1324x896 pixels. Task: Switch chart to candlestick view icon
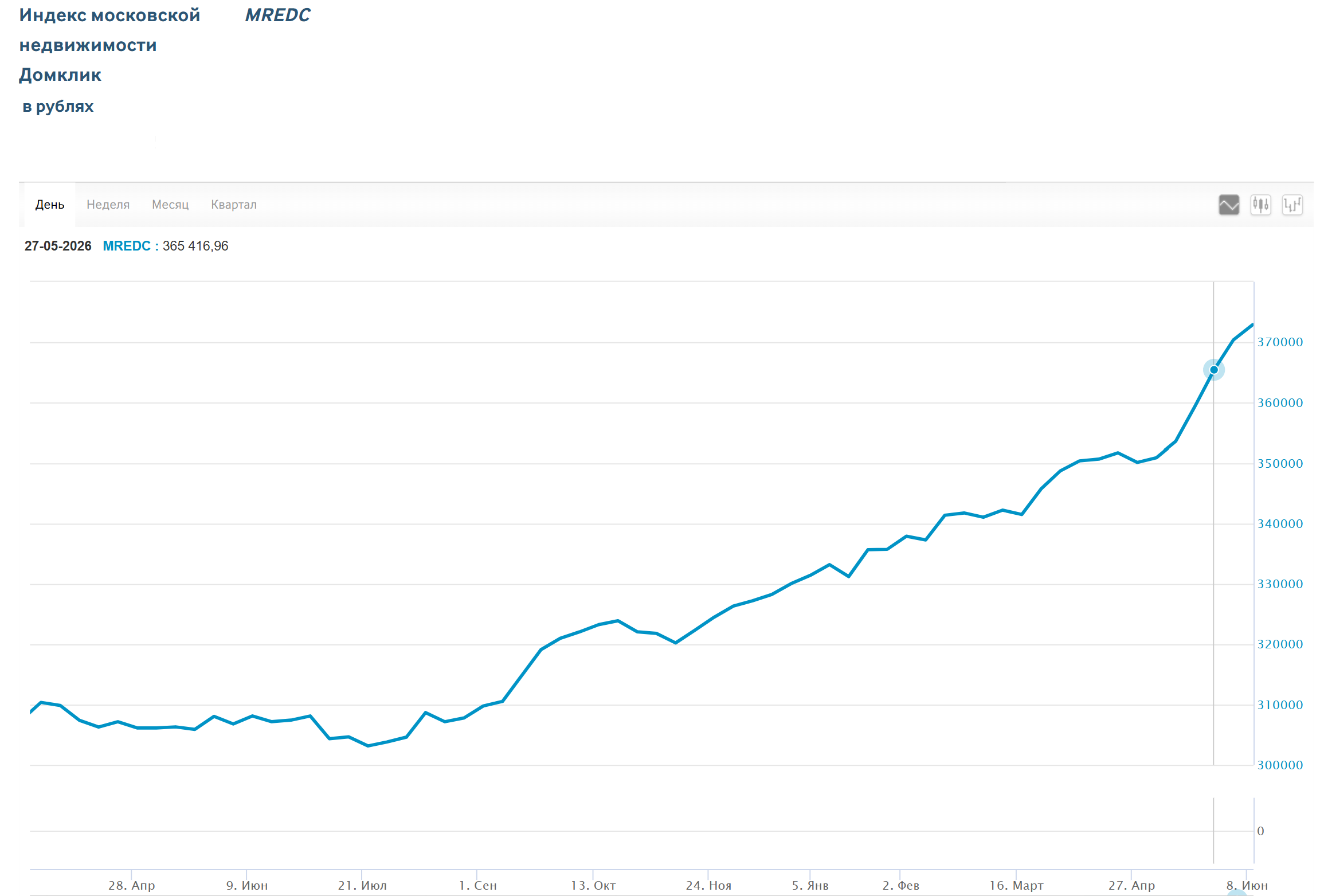coord(1260,205)
